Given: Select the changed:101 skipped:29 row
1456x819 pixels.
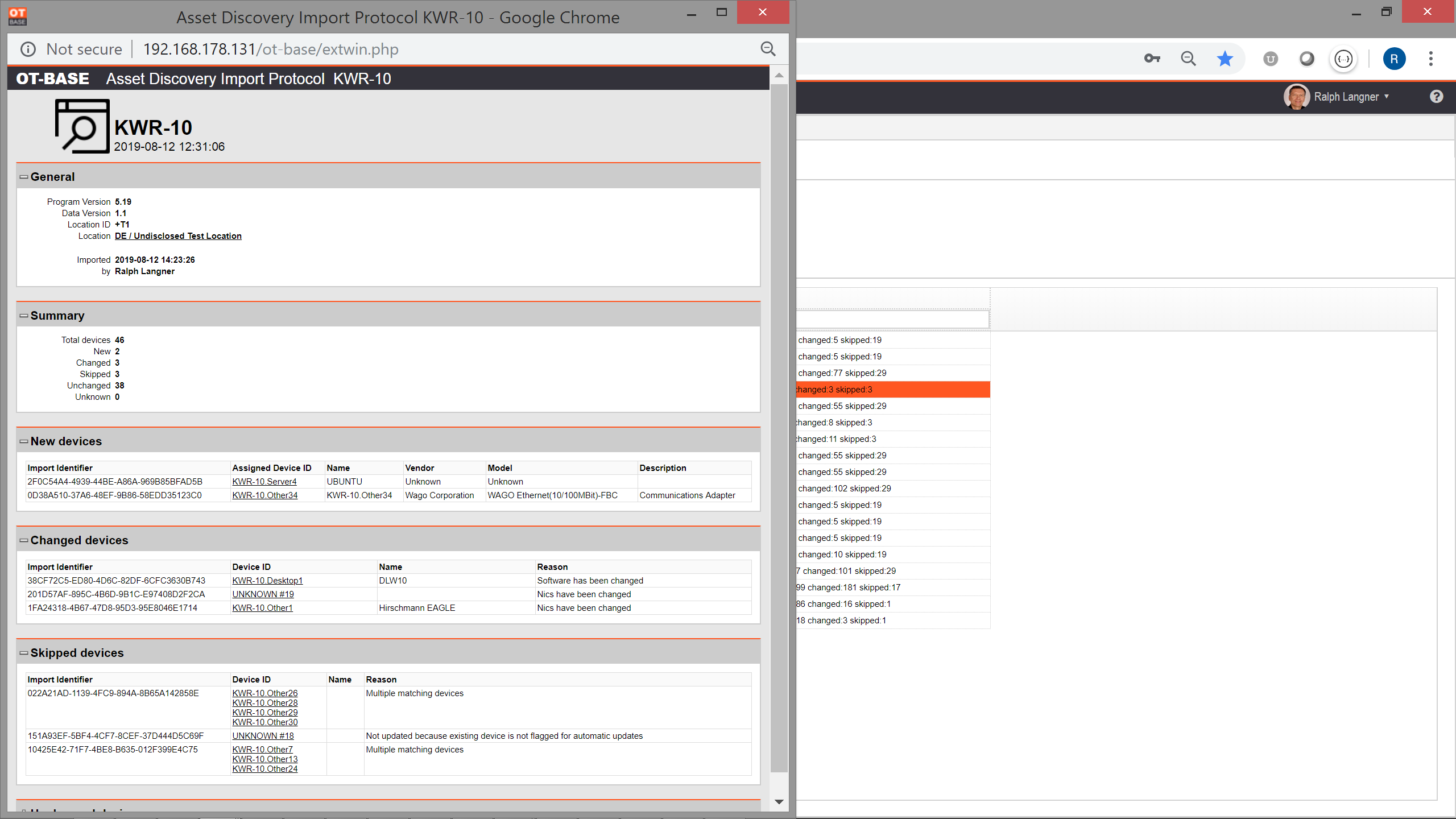Looking at the screenshot, I should tap(893, 571).
